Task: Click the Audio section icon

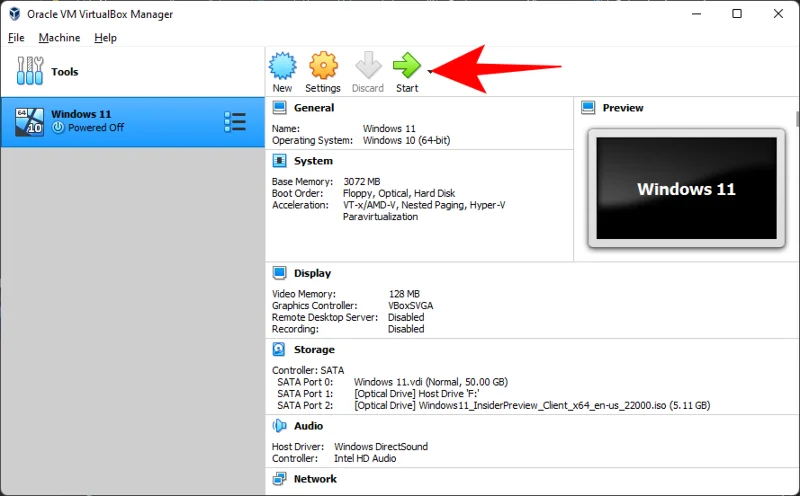Action: pos(282,426)
